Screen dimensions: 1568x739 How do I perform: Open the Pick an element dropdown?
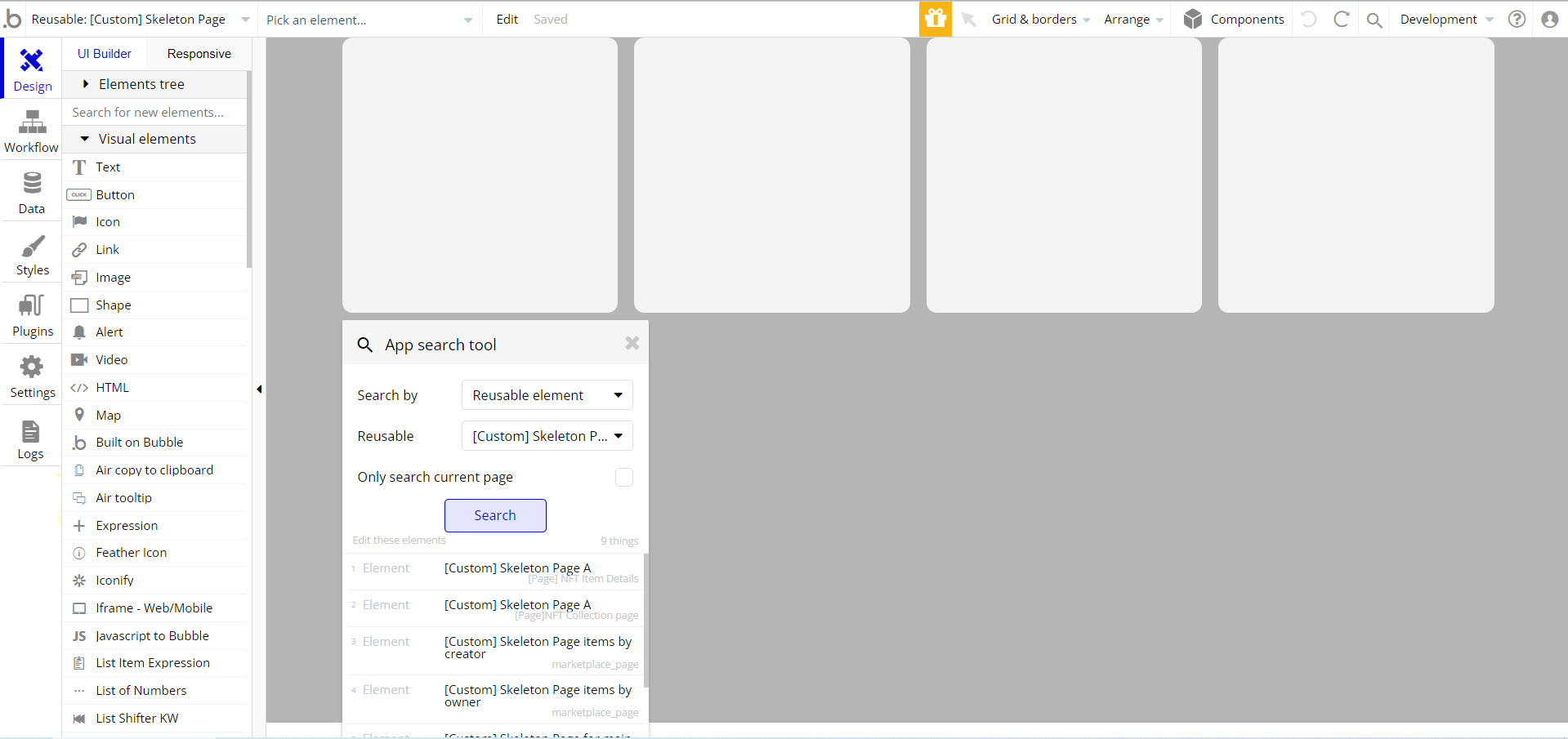pos(369,20)
